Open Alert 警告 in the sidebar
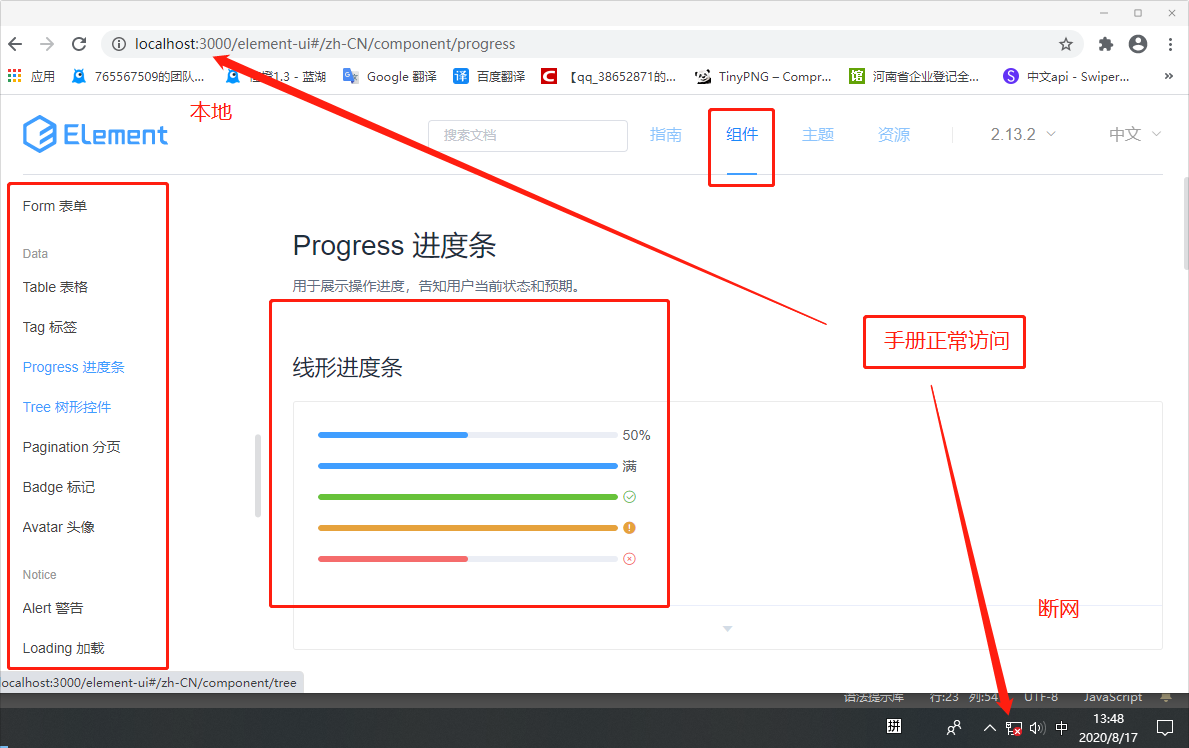1189x748 pixels. pyautogui.click(x=53, y=608)
